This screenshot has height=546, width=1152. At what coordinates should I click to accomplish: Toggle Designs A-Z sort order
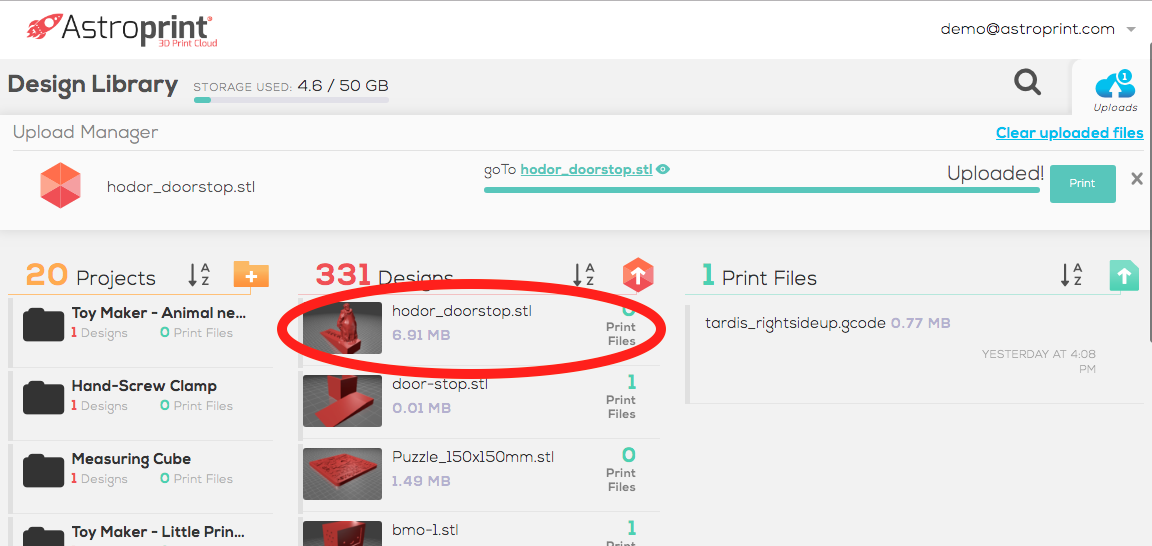583,275
